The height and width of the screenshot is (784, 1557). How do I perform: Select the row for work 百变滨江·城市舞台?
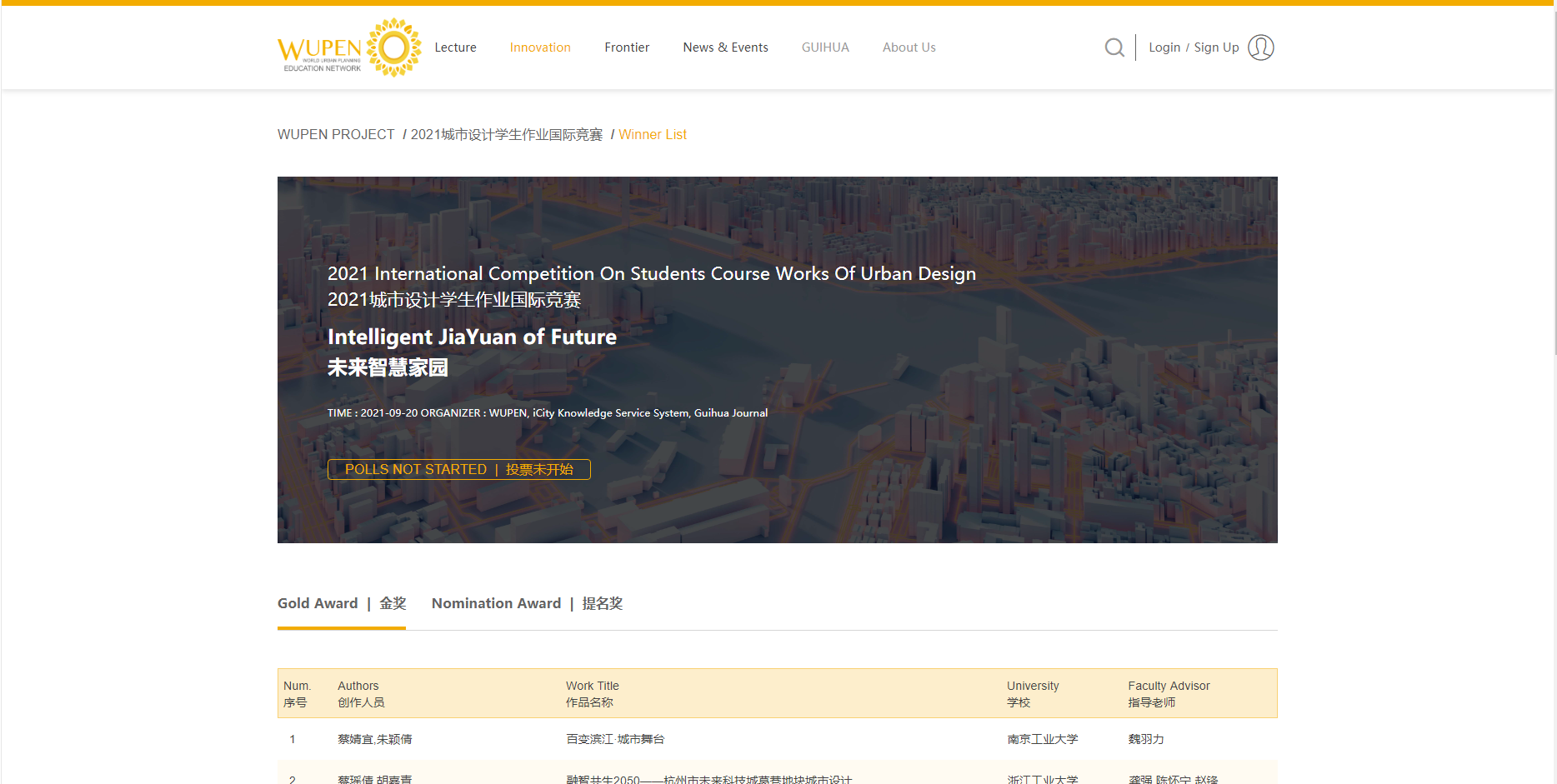(614, 739)
